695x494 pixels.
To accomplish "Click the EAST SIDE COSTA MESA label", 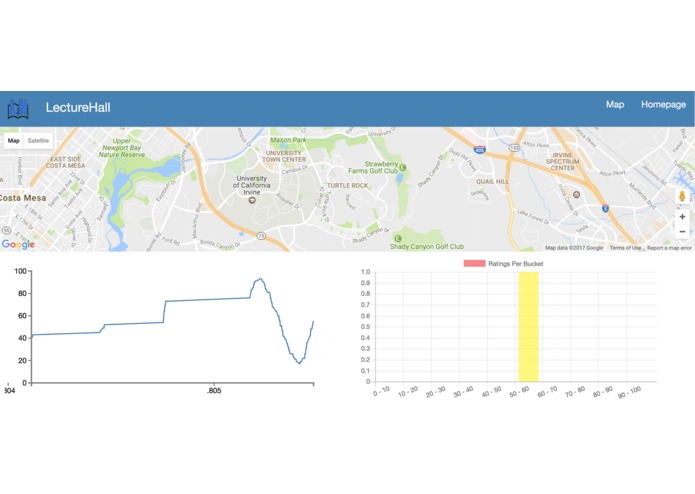I will 66,162.
